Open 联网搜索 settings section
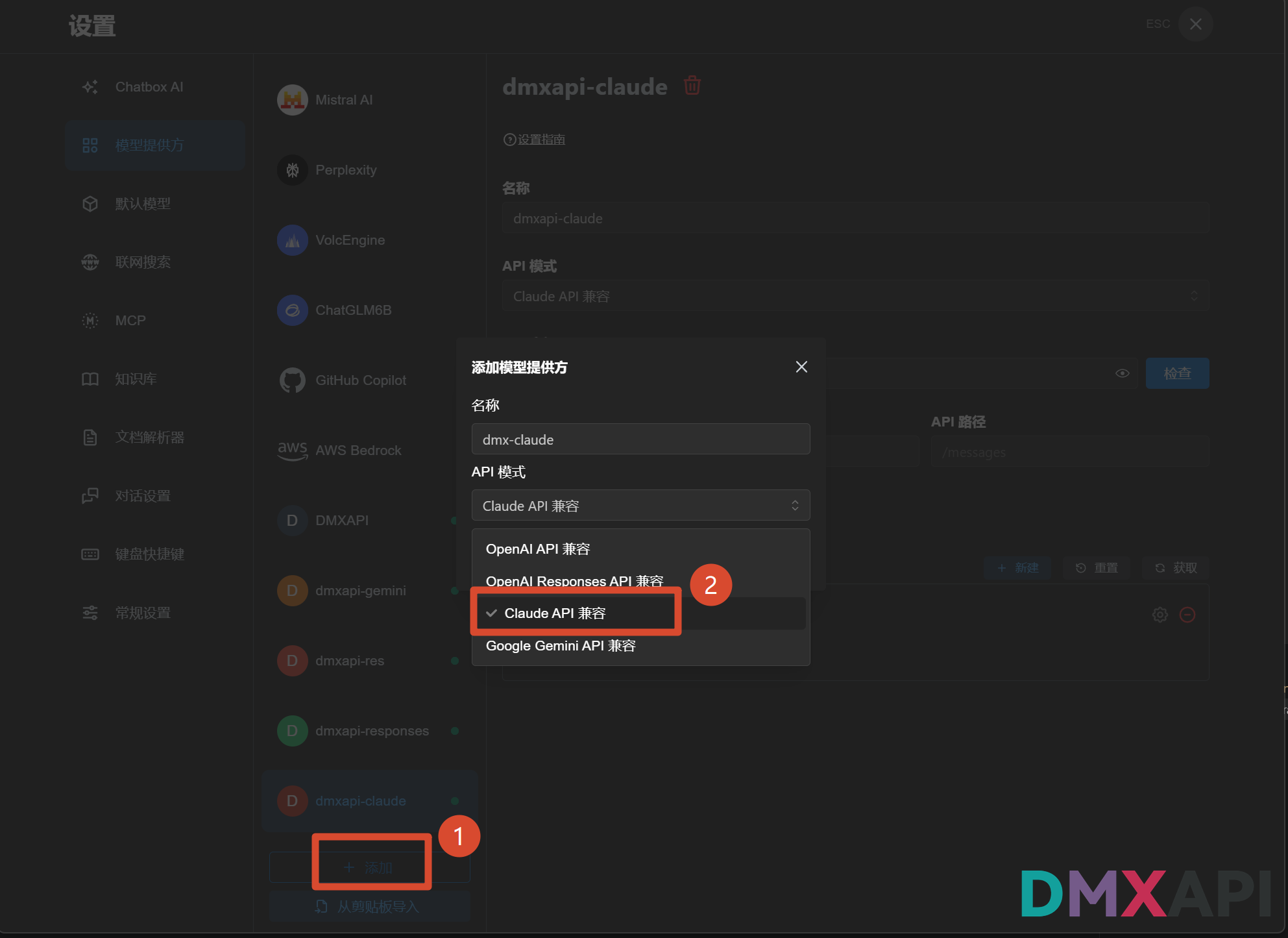The width and height of the screenshot is (1288, 938). tap(154, 262)
